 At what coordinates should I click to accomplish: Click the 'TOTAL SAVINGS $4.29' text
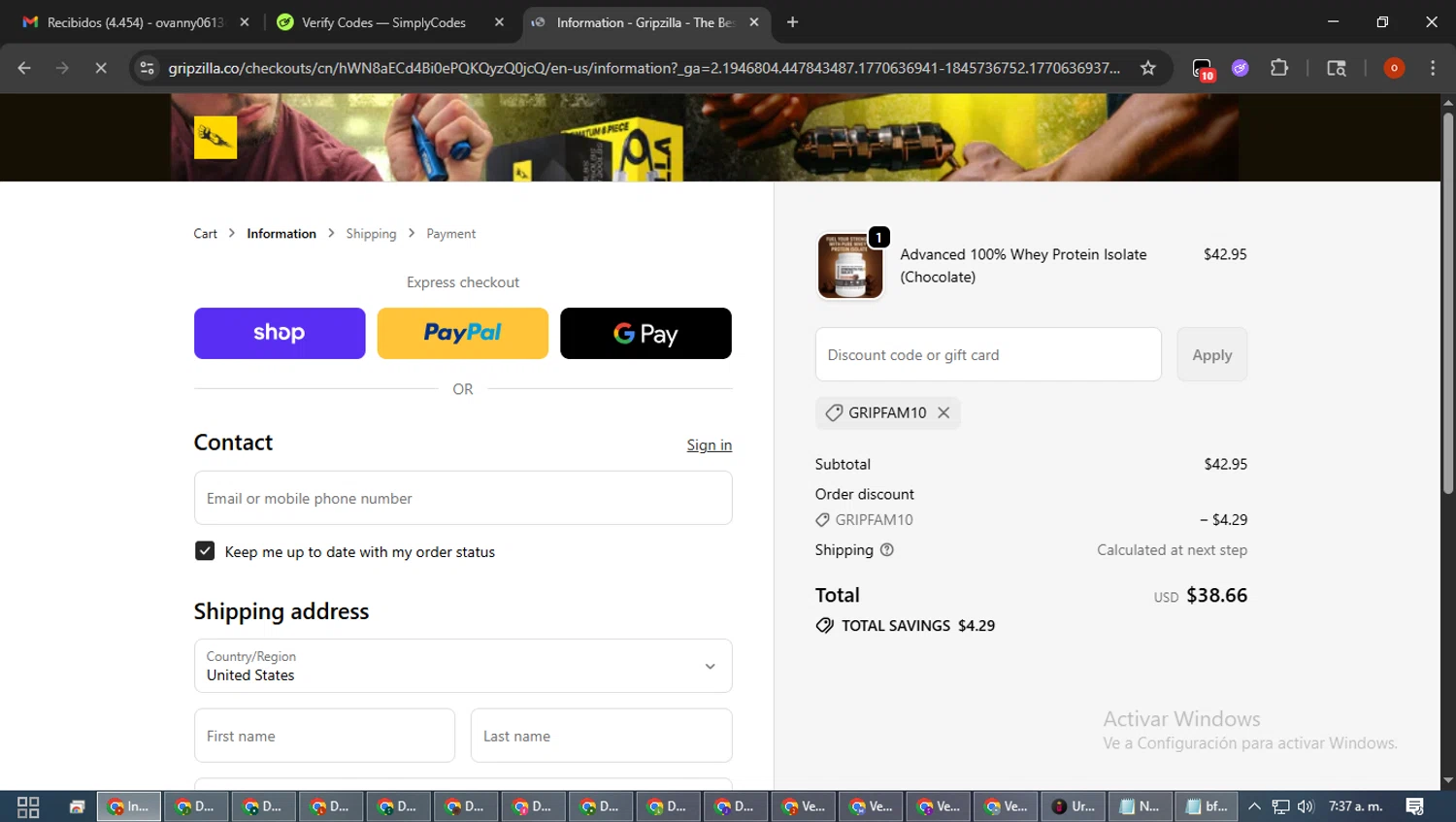[x=918, y=625]
